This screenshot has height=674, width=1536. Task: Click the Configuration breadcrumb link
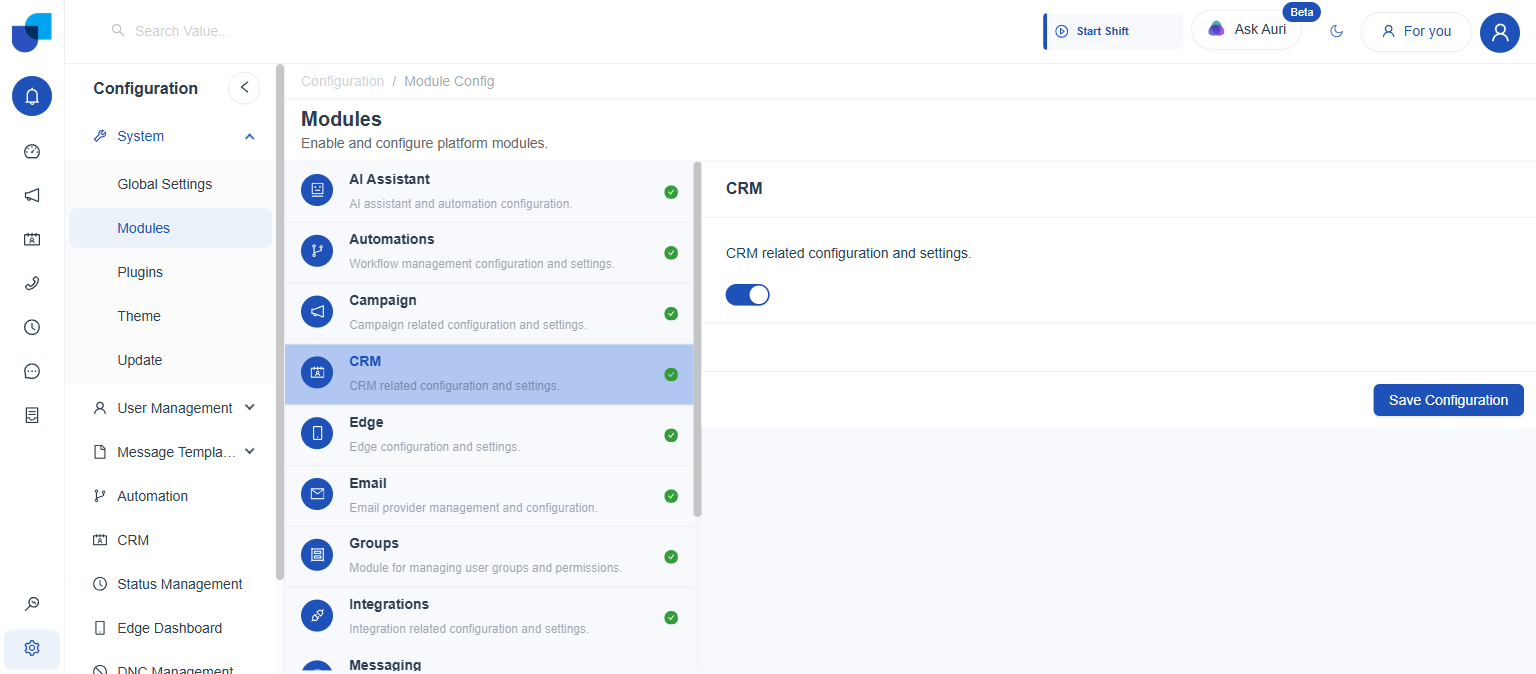click(342, 81)
